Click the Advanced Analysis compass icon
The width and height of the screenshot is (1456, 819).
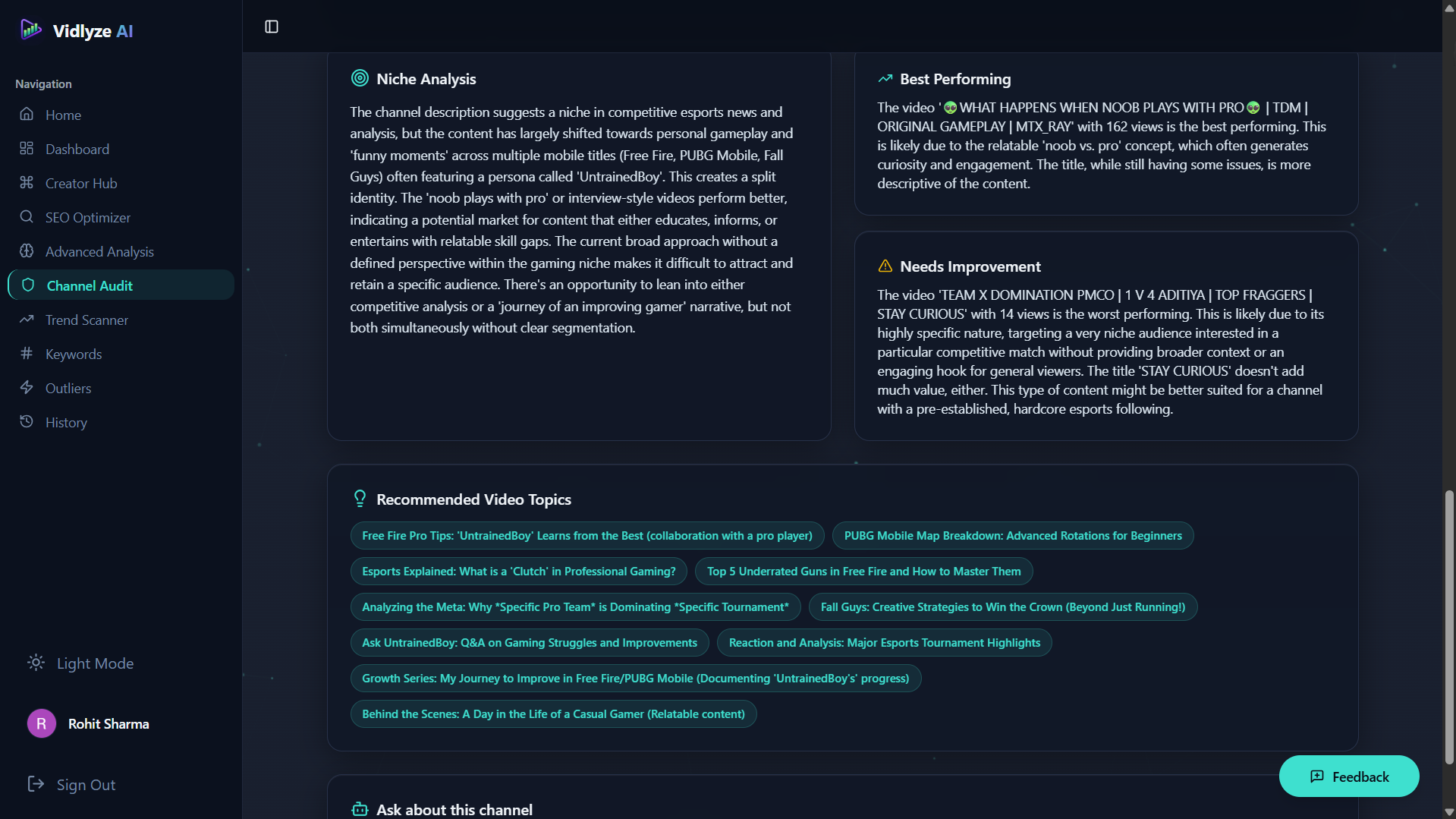[x=26, y=251]
